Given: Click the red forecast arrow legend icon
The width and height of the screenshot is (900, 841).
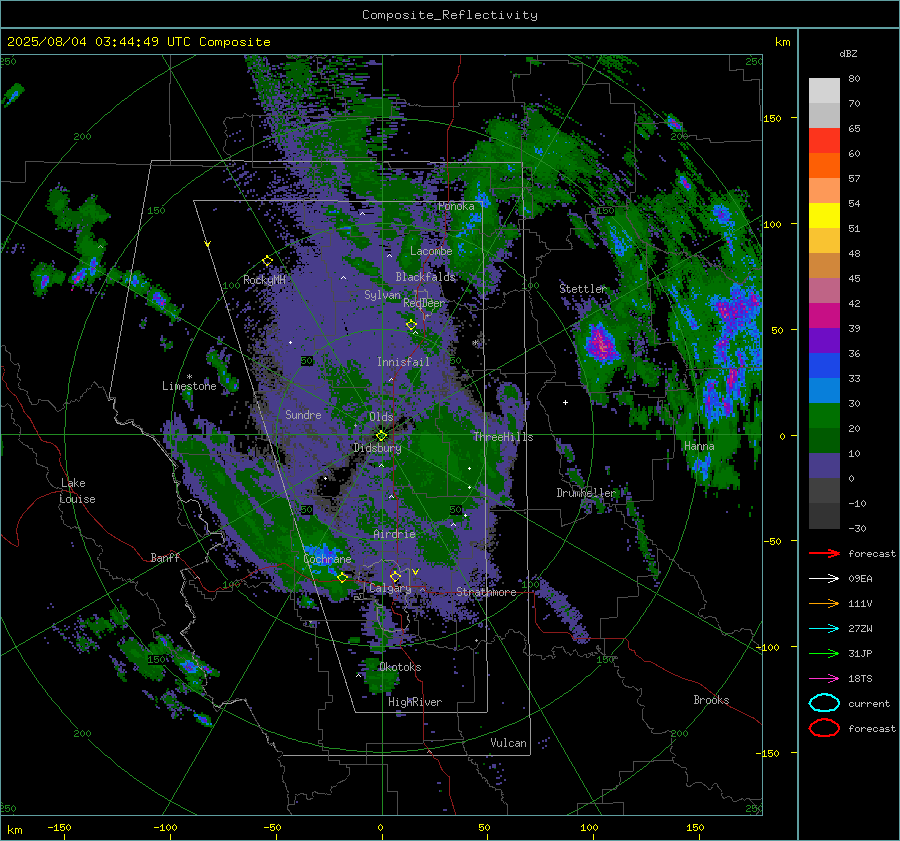Looking at the screenshot, I should click(824, 553).
